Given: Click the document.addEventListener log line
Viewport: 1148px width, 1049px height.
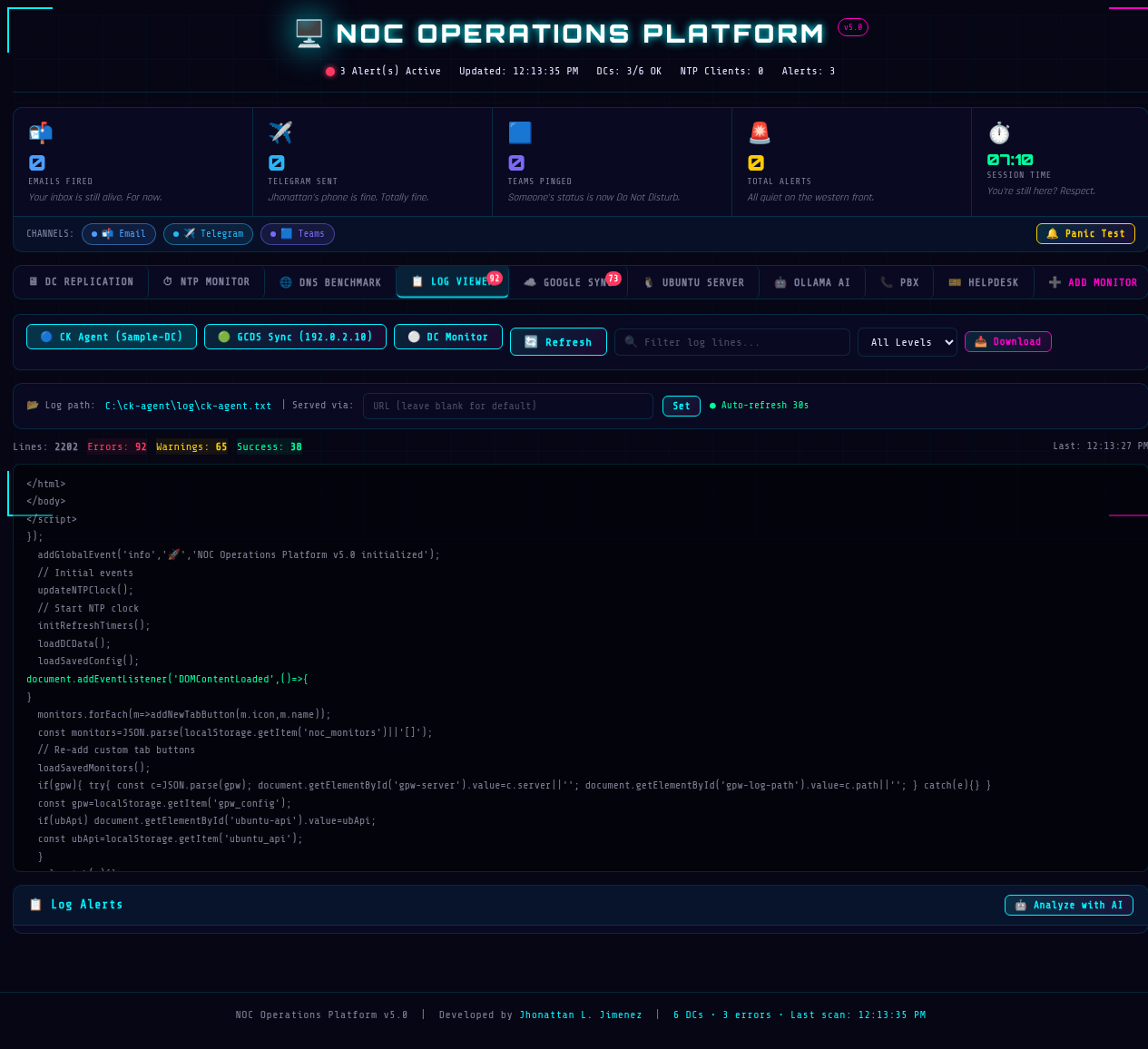Looking at the screenshot, I should pos(167,679).
